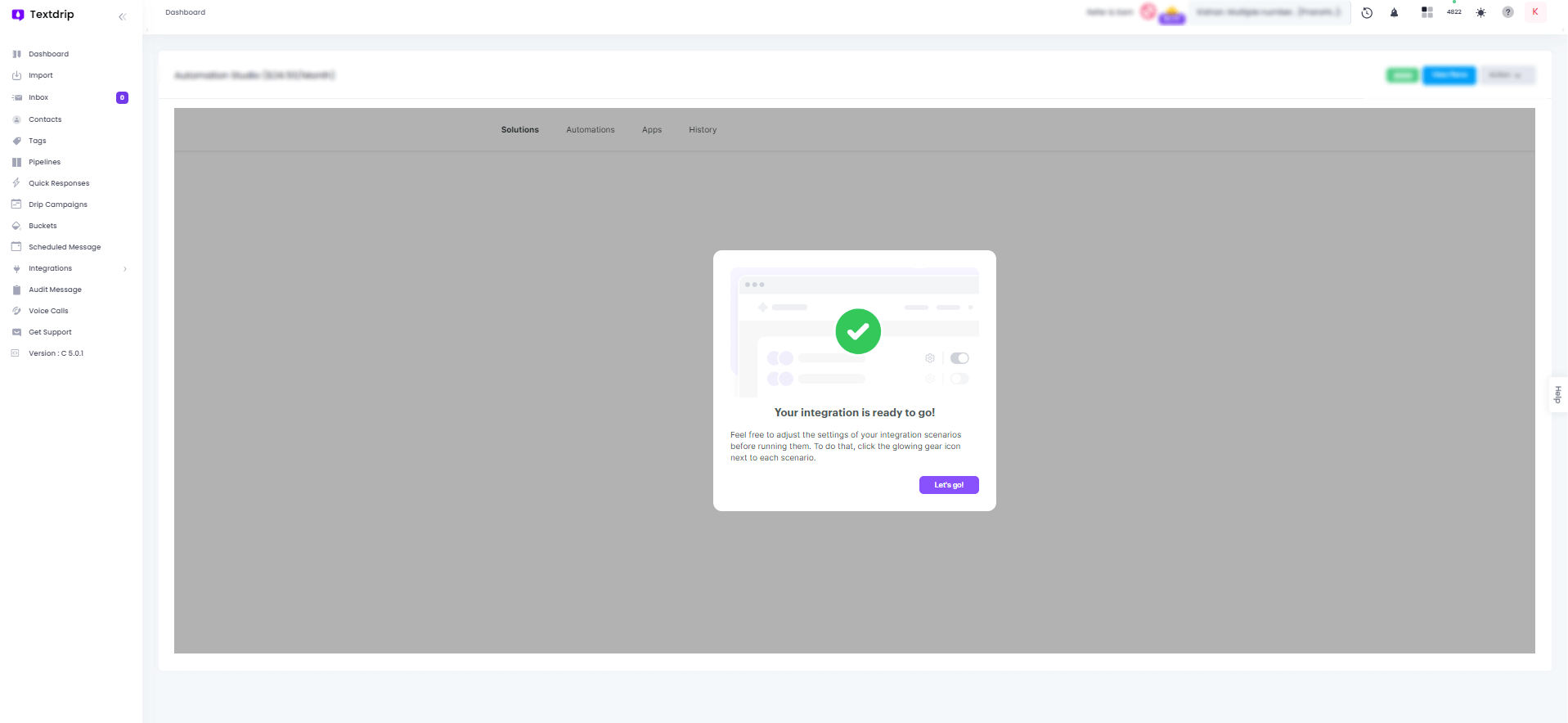Switch to the Automations tab
Image resolution: width=1568 pixels, height=723 pixels.
pyautogui.click(x=591, y=130)
